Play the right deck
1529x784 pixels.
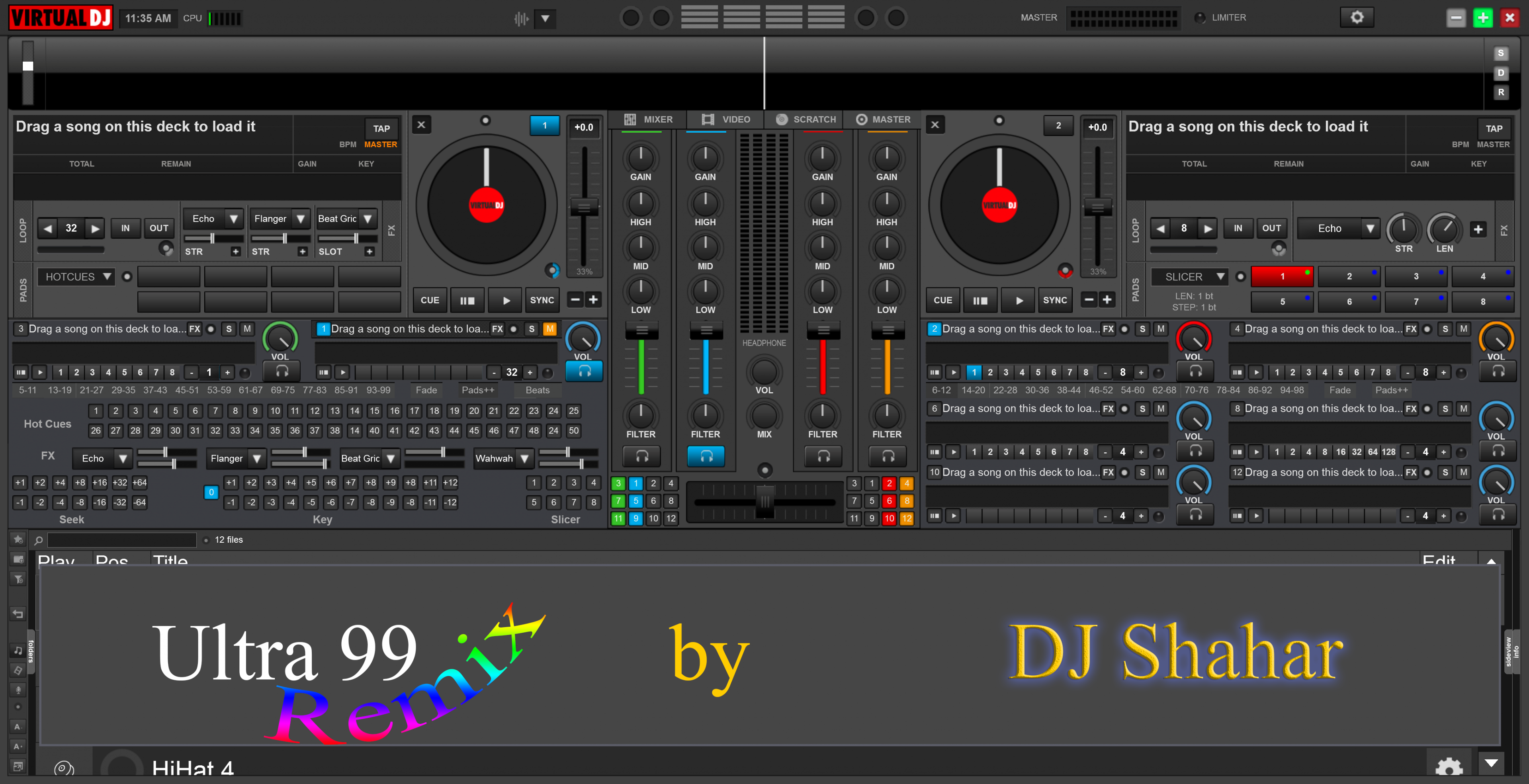click(x=1019, y=300)
